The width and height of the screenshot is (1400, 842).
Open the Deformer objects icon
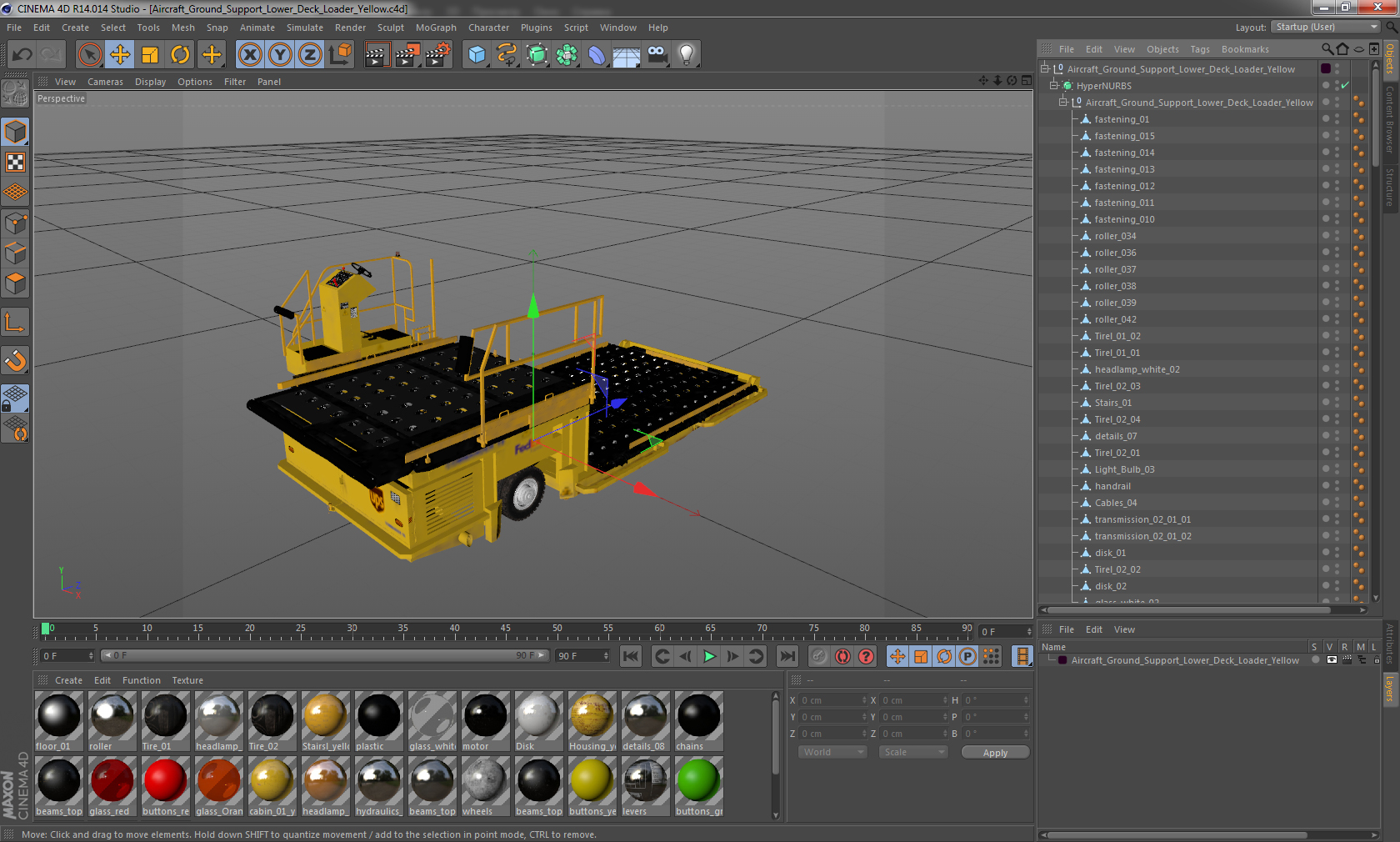pyautogui.click(x=597, y=55)
